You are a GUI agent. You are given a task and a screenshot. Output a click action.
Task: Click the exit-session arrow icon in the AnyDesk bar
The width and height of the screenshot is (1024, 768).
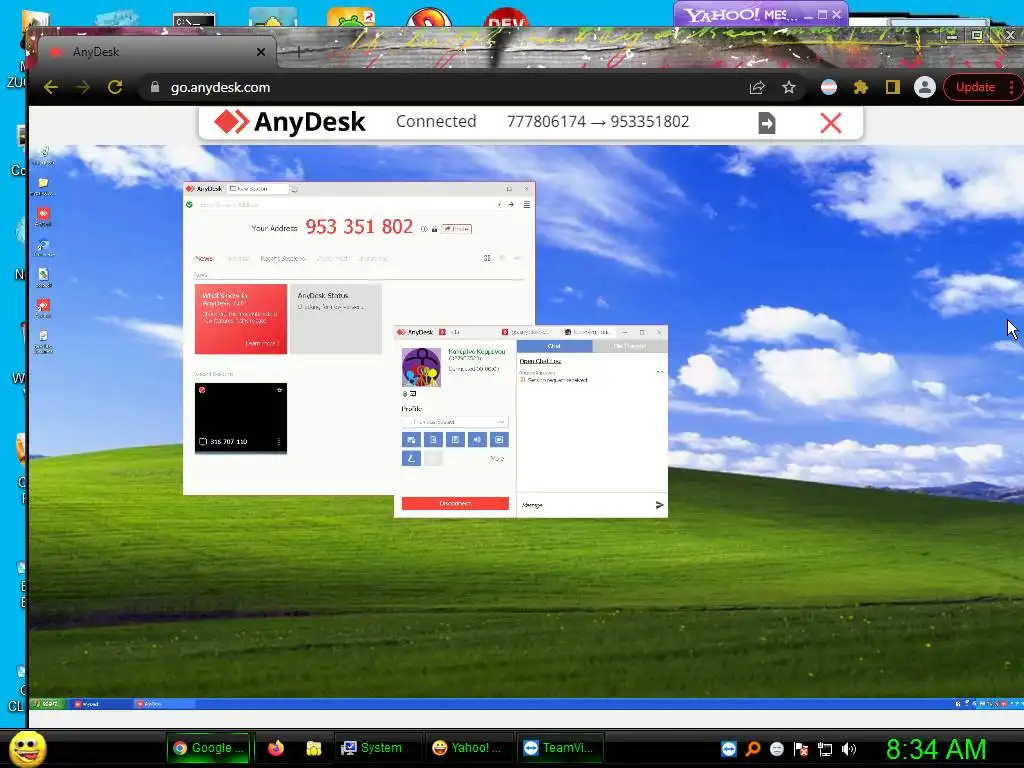tap(767, 123)
